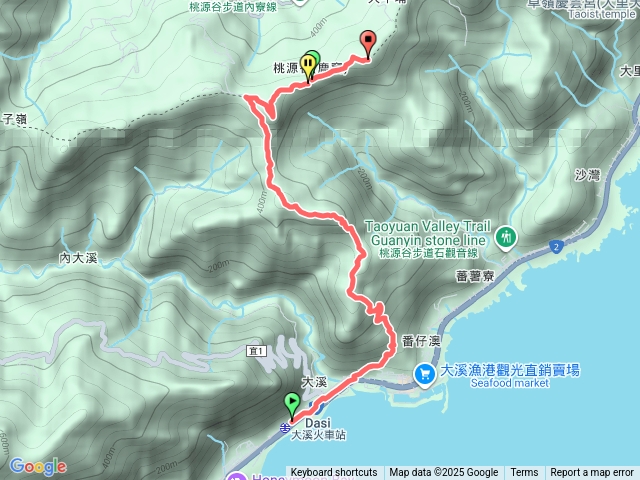Viewport: 640px width, 480px height.
Task: Open Keyboard shortcuts
Action: click(x=334, y=473)
